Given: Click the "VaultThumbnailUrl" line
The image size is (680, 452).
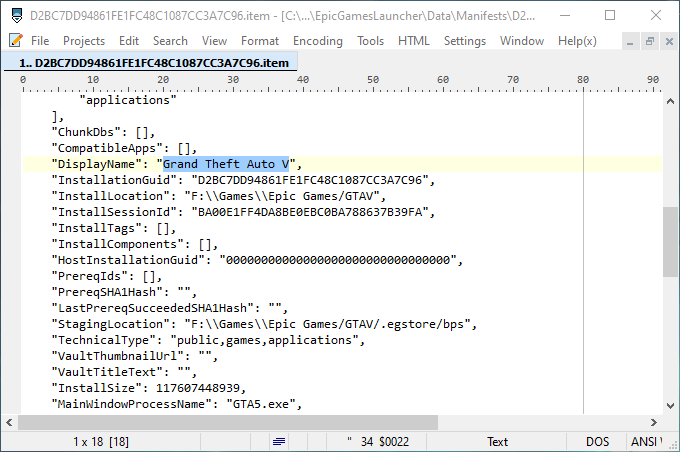Looking at the screenshot, I should (x=134, y=357).
